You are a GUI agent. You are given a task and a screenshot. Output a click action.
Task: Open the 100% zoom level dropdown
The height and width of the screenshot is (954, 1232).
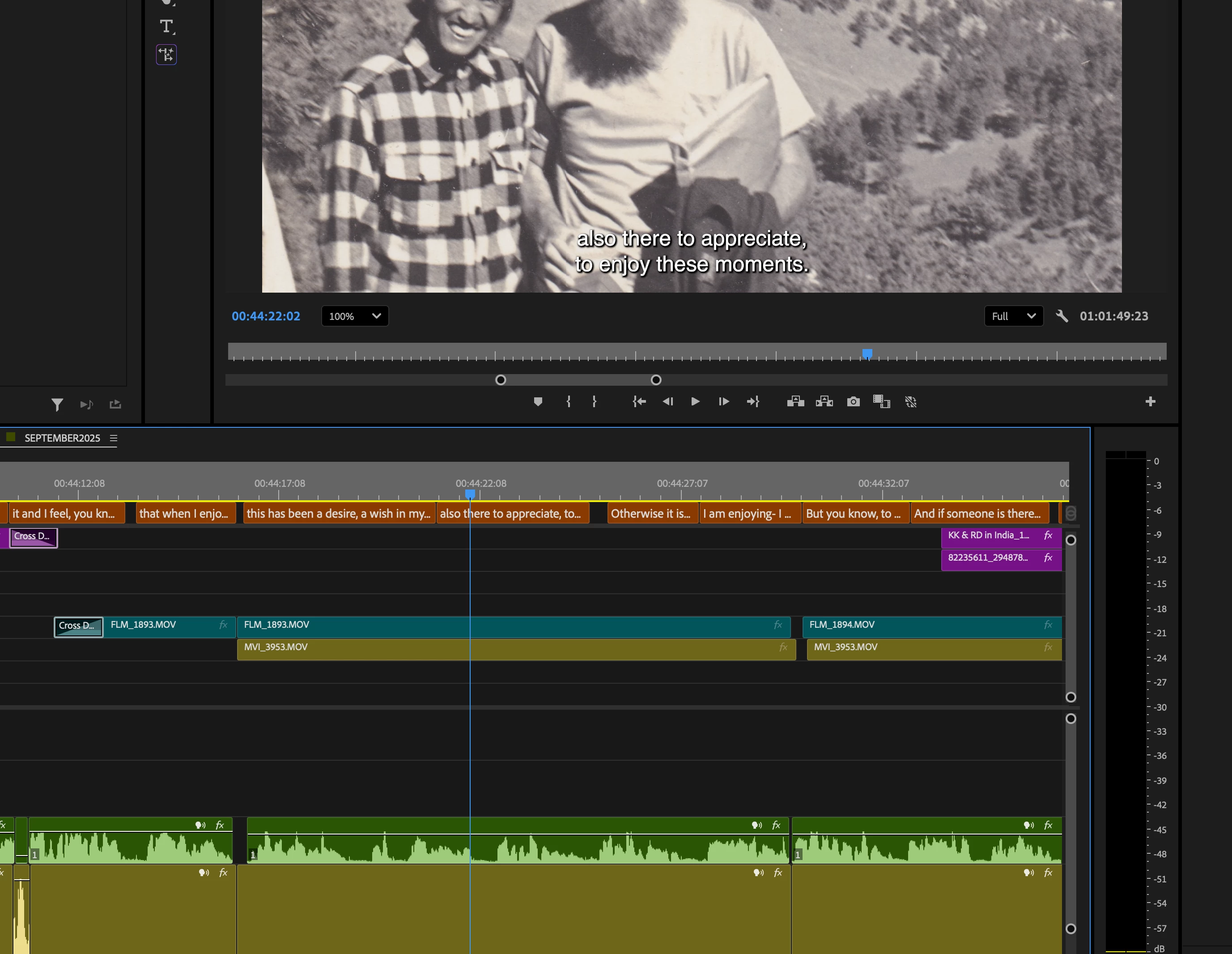coord(355,316)
